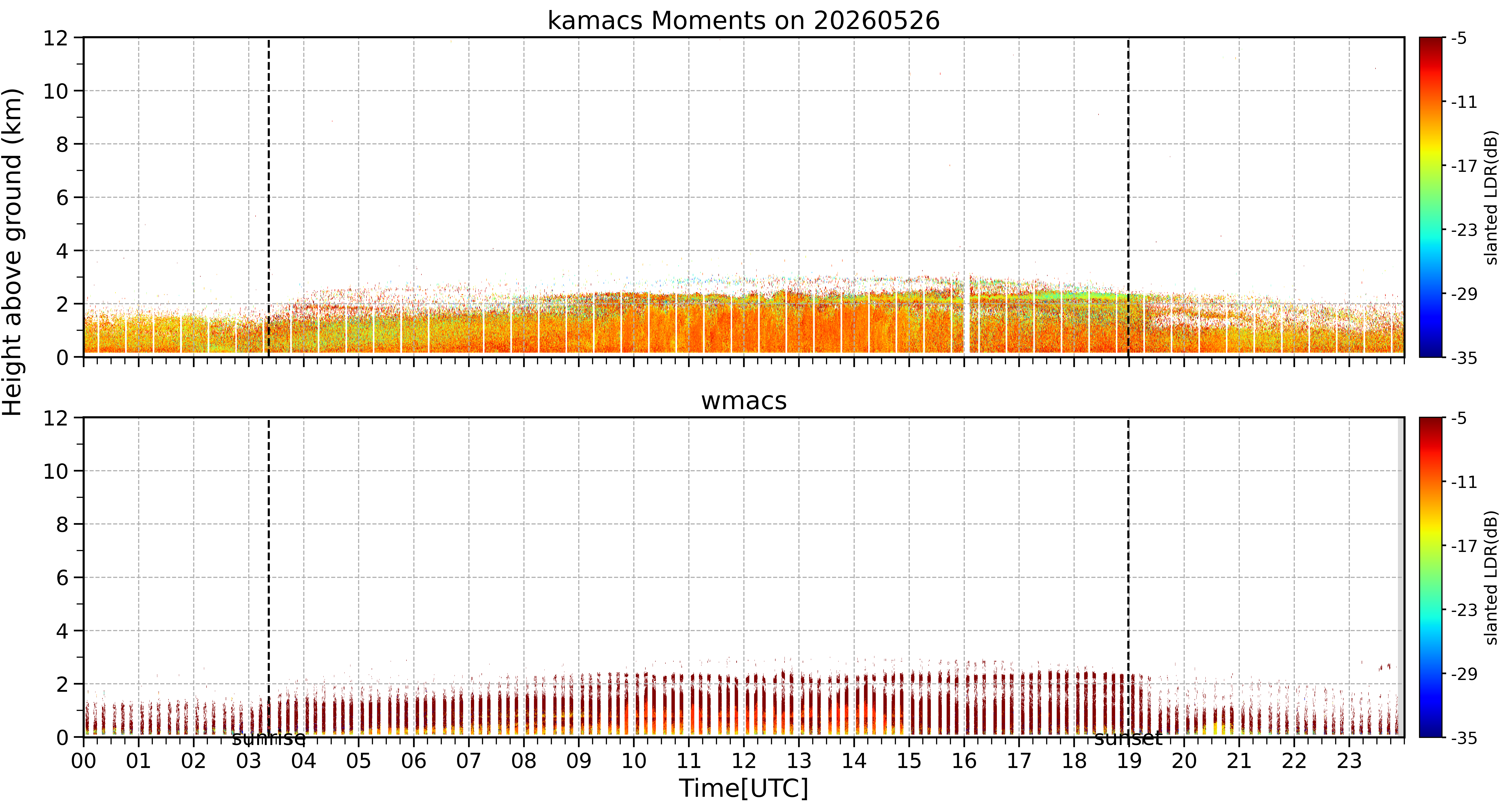This screenshot has width=1510, height=812.
Task: Click y-axis tick "10" of kamacs panel
Action: (x=56, y=91)
